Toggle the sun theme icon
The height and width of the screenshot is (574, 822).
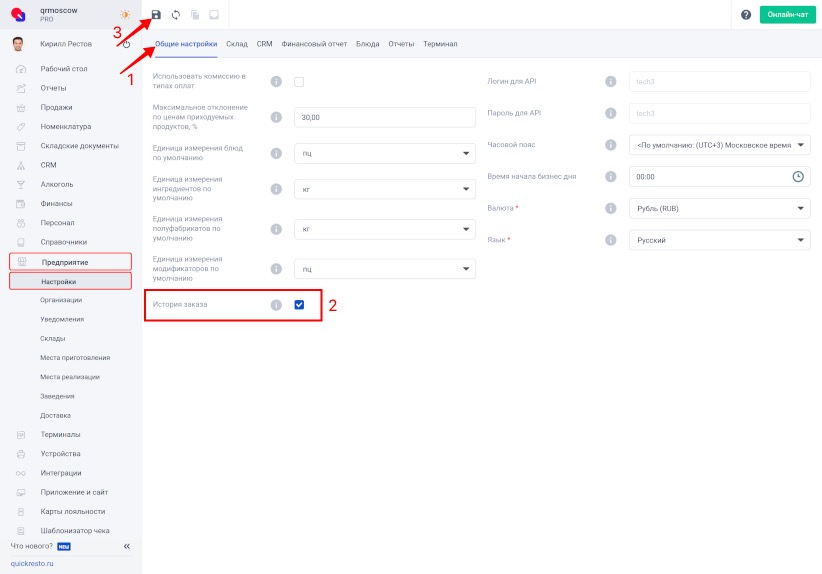tap(125, 15)
